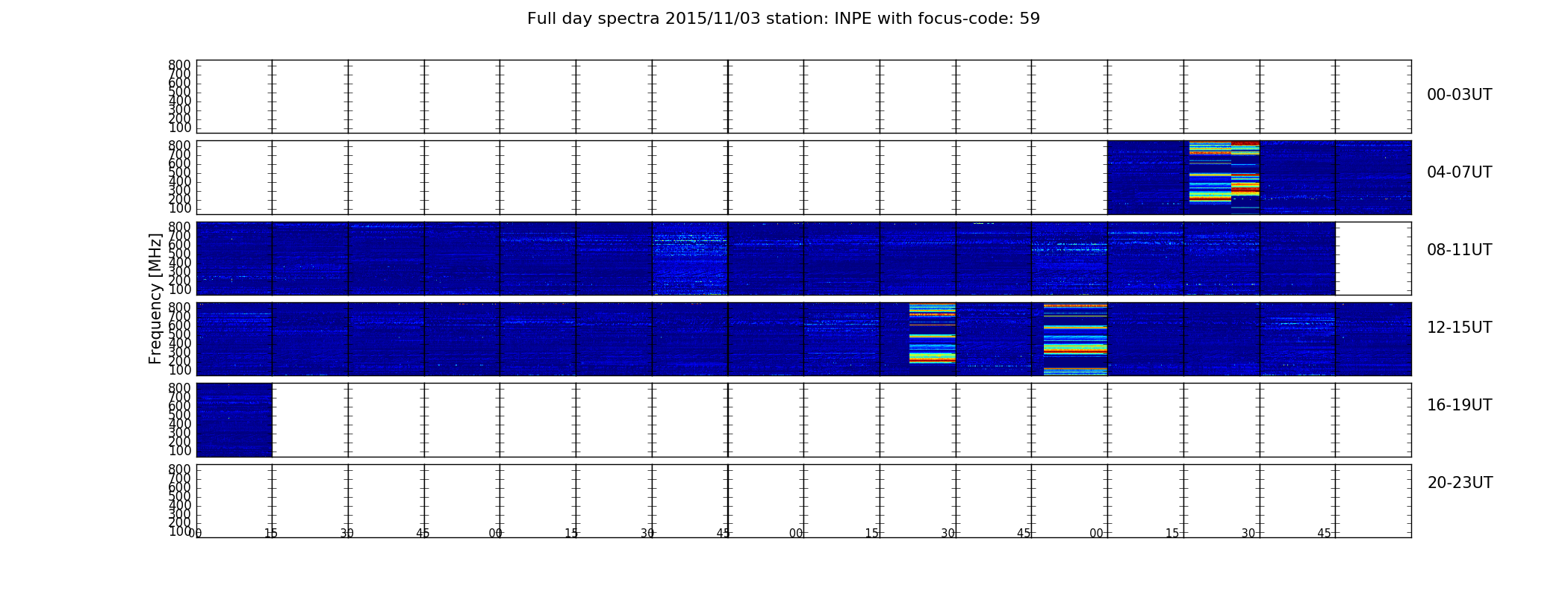Click the blue data block in the 16-19UT panel

[234, 419]
